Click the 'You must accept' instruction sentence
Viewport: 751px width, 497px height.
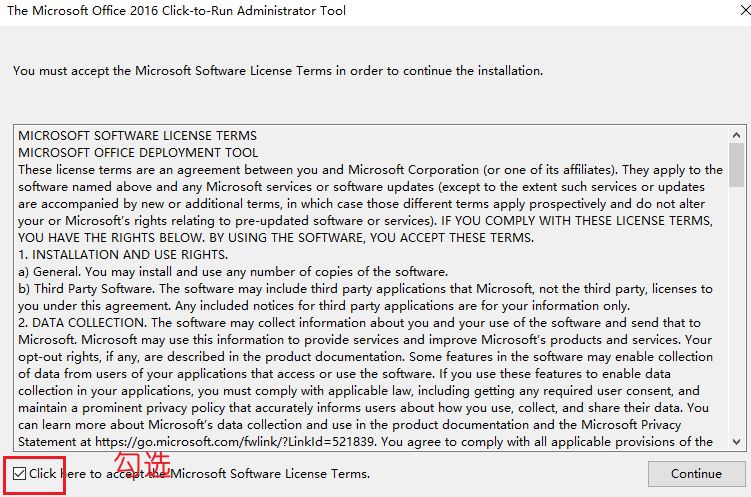pos(278,71)
